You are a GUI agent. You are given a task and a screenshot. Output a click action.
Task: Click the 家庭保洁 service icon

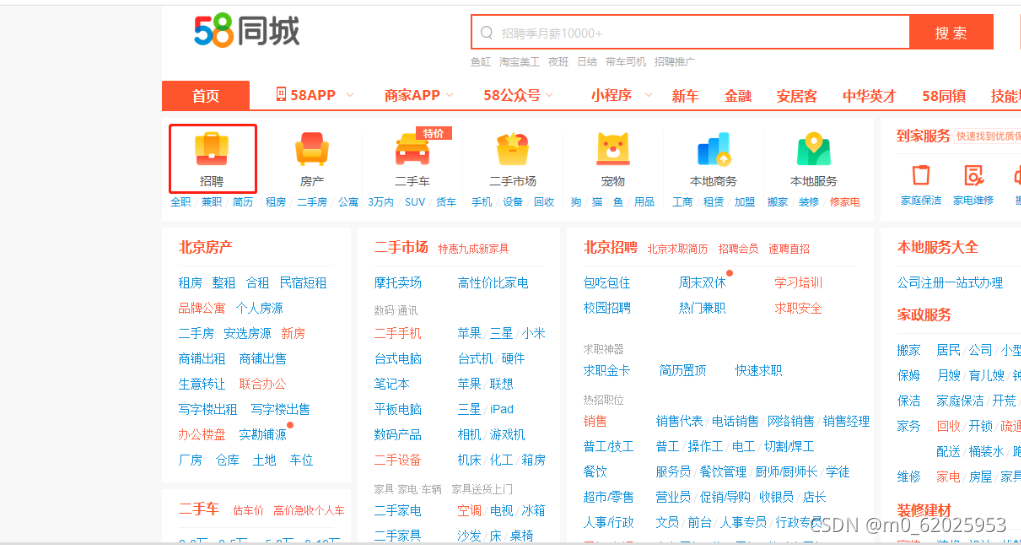pos(921,176)
